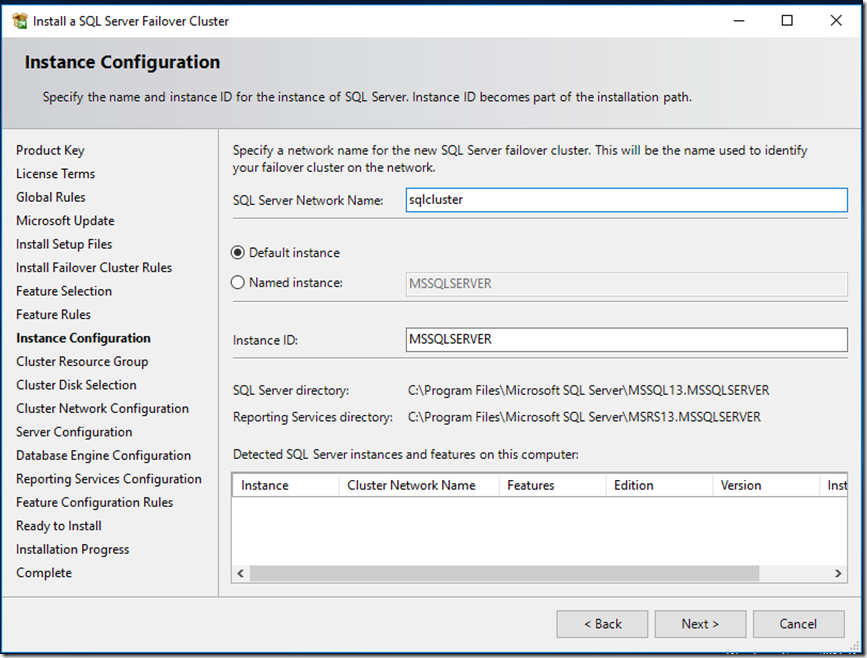This screenshot has height=658, width=867.
Task: Go to Install Setup Files step
Action: tap(64, 244)
